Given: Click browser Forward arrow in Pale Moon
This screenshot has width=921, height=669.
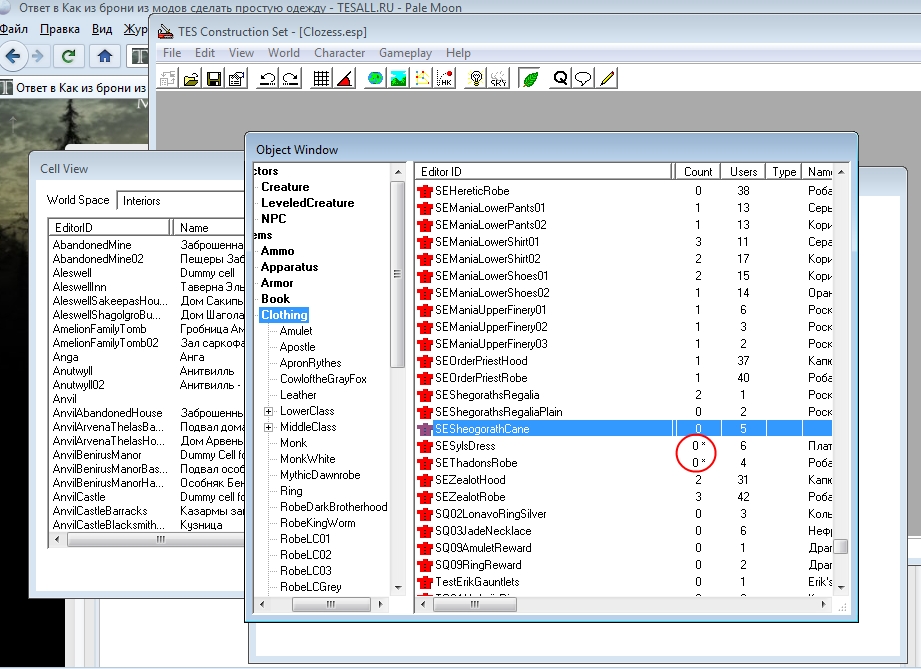Looking at the screenshot, I should 37,56.
